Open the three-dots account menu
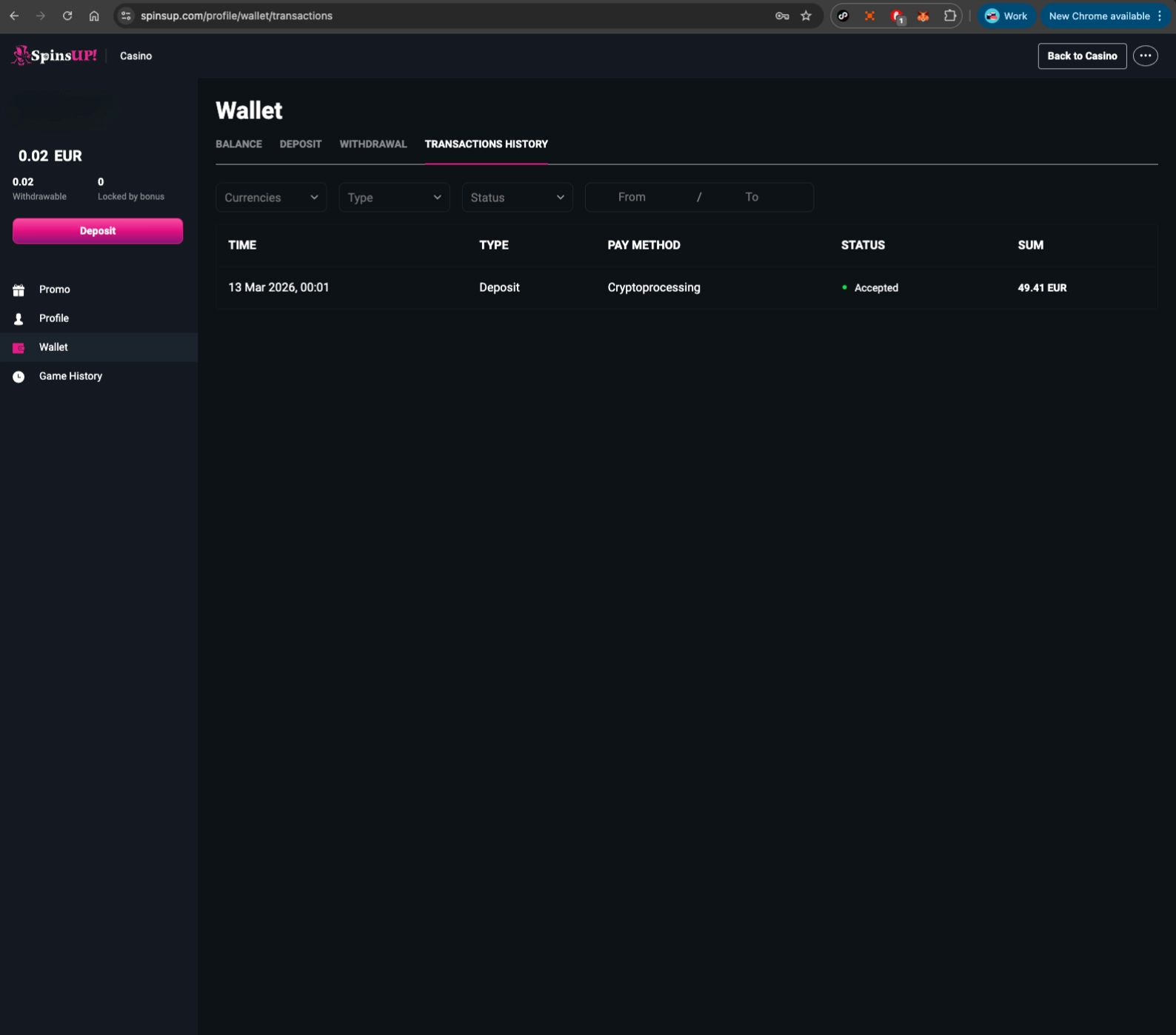Screen dimensions: 1176x1035 [x=1145, y=56]
